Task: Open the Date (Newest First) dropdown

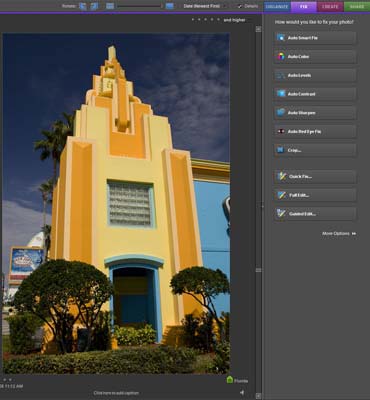Action: point(204,6)
